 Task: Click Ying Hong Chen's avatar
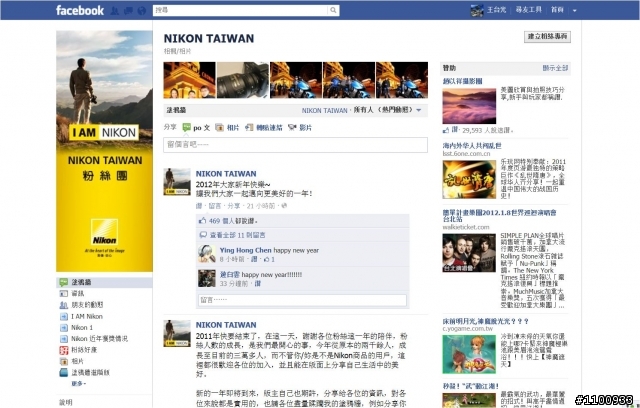(x=207, y=254)
